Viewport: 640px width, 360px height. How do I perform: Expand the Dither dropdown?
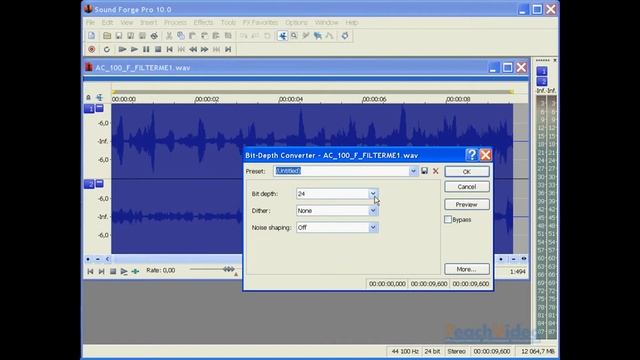click(373, 211)
